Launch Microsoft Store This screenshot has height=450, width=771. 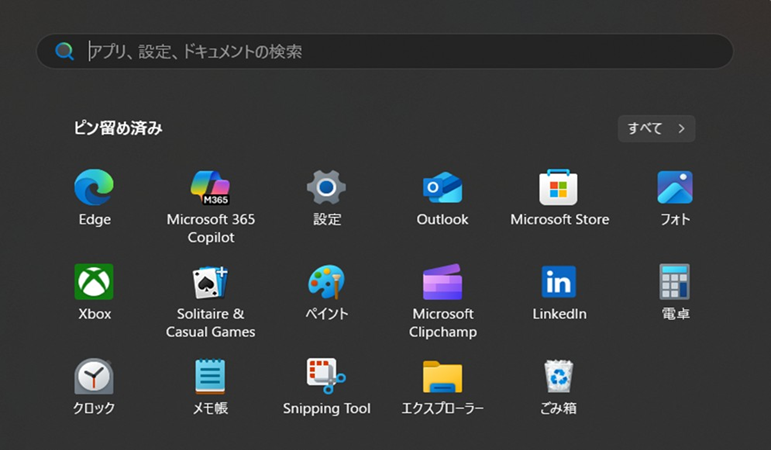click(x=559, y=188)
